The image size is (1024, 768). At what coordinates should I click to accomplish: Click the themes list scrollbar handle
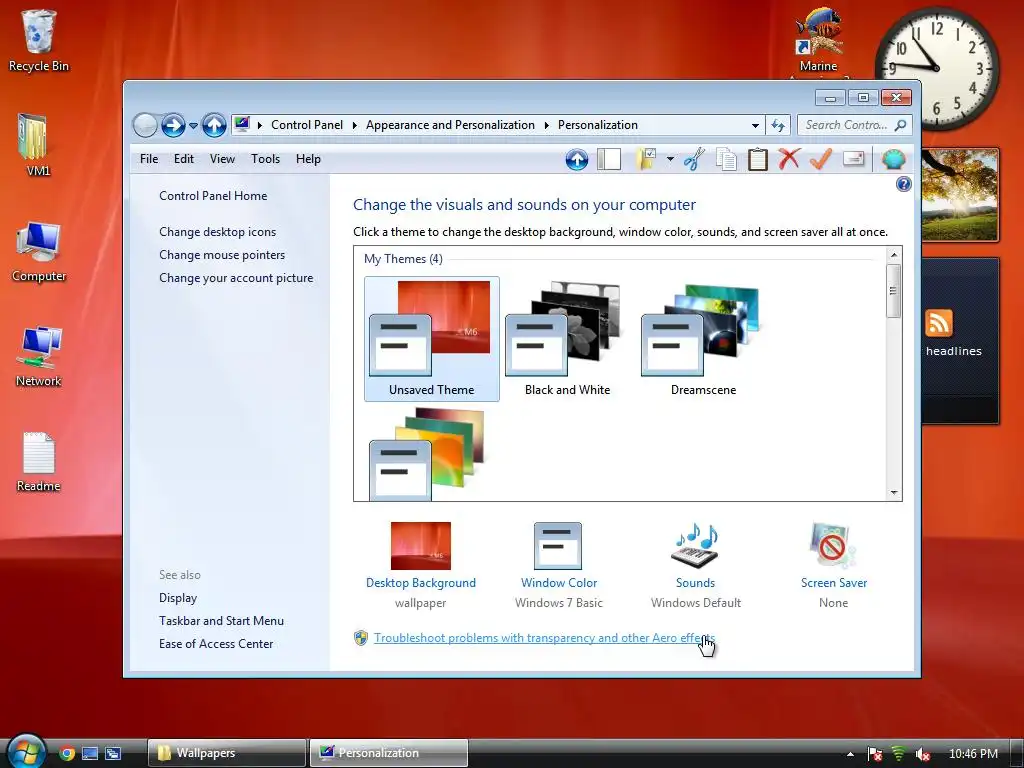(894, 291)
